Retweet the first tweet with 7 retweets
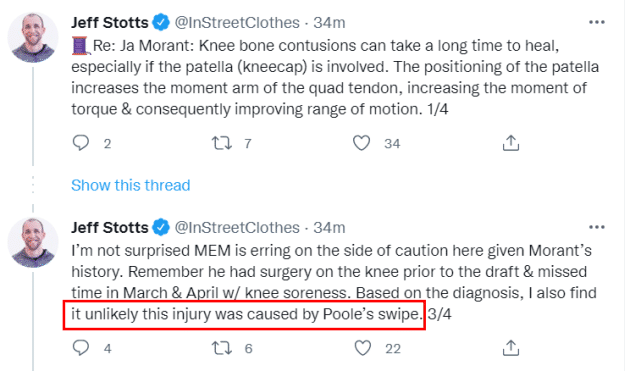 (x=221, y=143)
